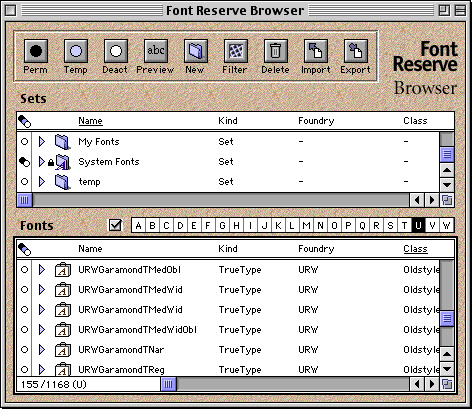Select the System Fonts set folder icon
The width and height of the screenshot is (472, 409).
pyautogui.click(x=63, y=162)
